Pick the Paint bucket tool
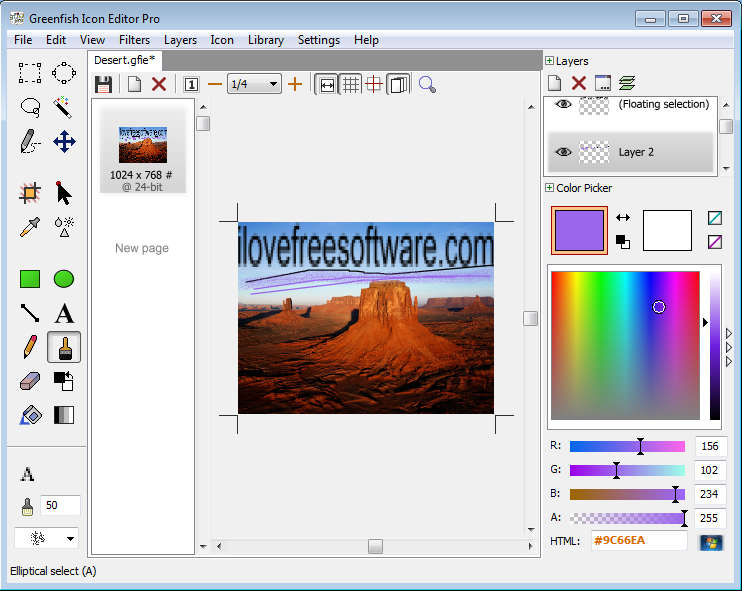 tap(30, 415)
